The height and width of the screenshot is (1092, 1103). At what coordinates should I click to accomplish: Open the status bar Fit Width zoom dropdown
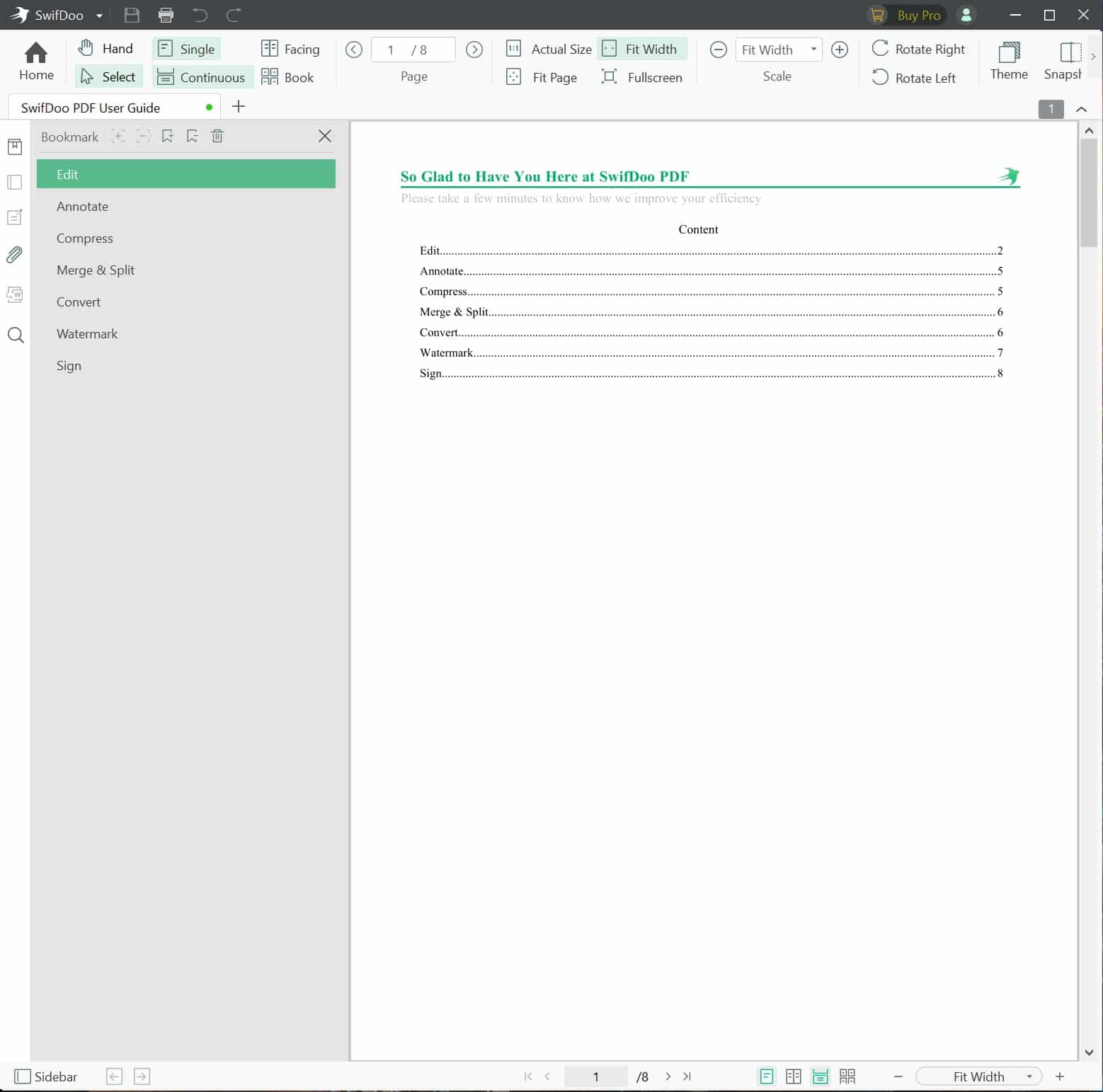click(979, 1076)
